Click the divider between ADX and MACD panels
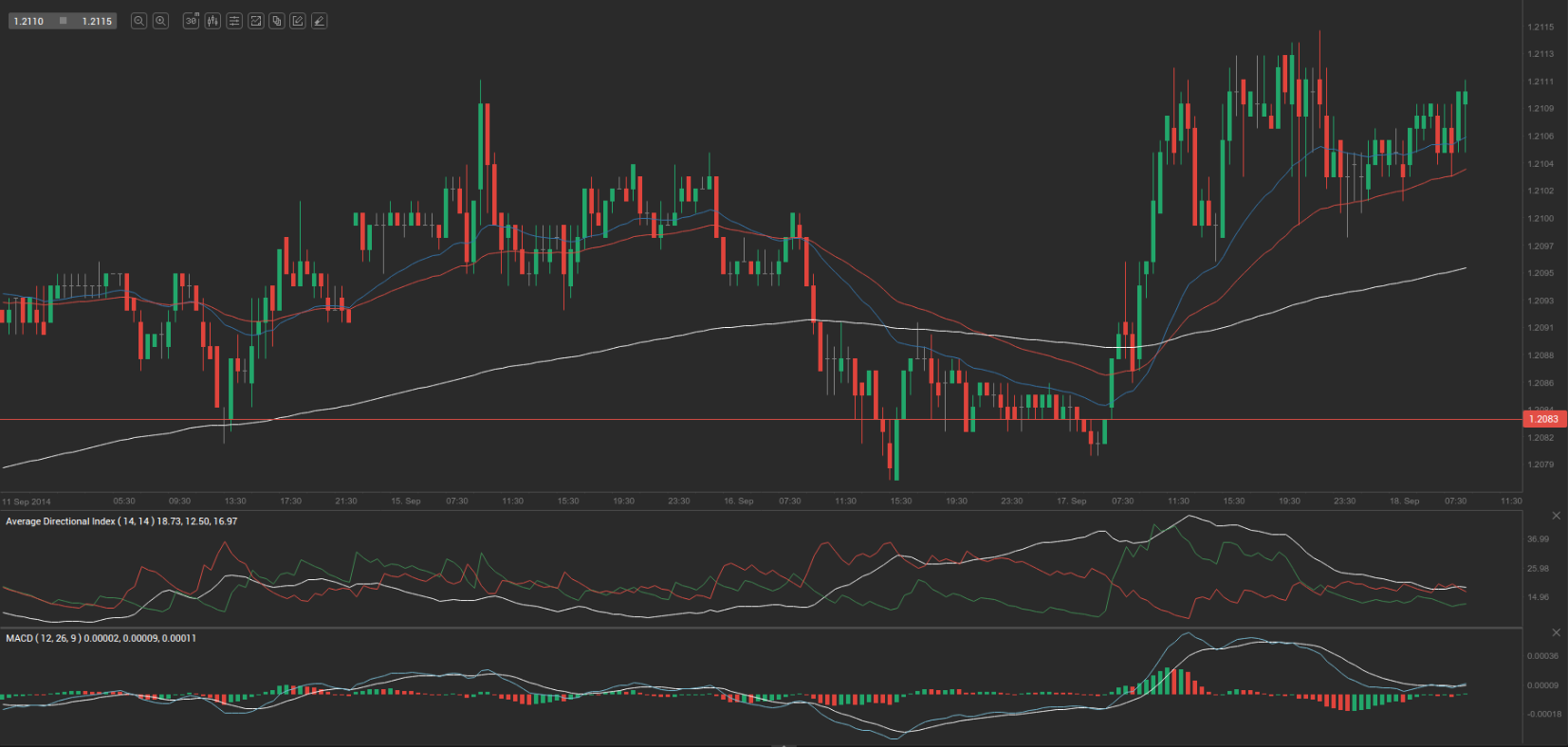 click(759, 628)
